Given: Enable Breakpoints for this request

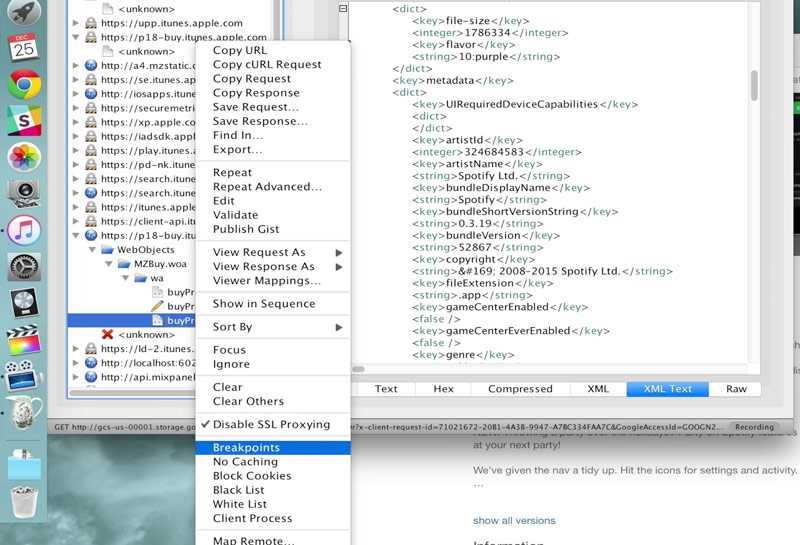Looking at the screenshot, I should (x=272, y=448).
